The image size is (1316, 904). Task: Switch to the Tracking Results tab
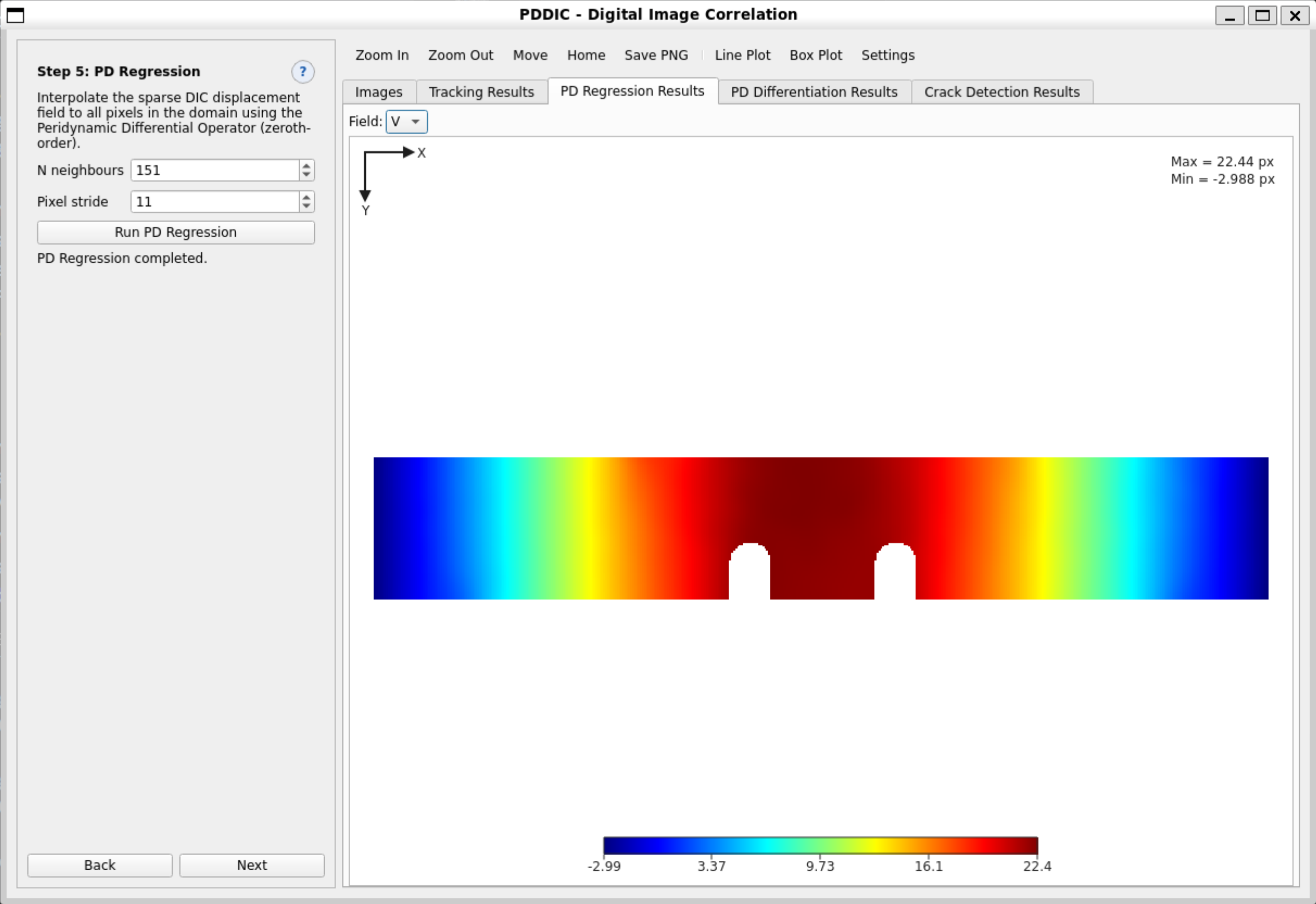[481, 92]
